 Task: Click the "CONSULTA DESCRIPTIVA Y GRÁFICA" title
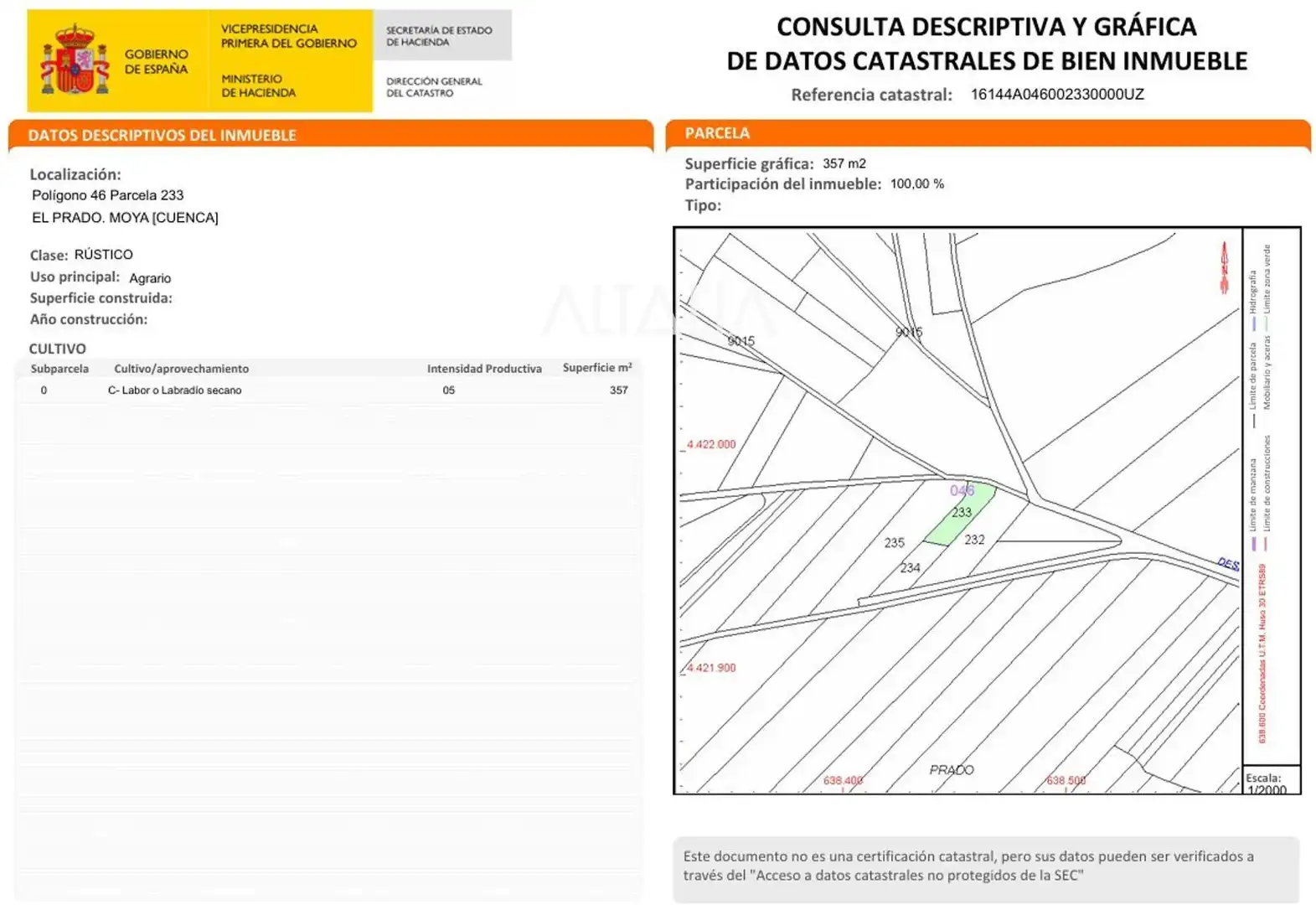coord(987,27)
